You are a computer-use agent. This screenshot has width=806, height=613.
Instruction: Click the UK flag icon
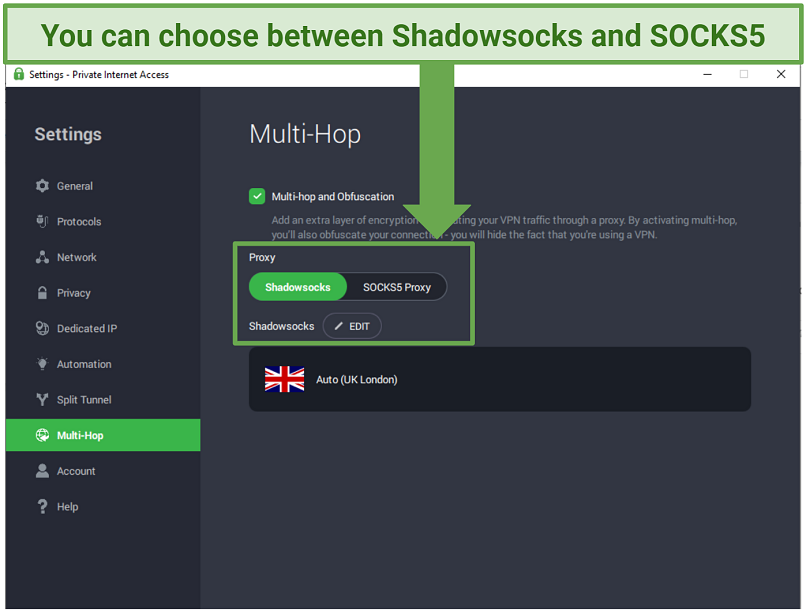(x=284, y=379)
